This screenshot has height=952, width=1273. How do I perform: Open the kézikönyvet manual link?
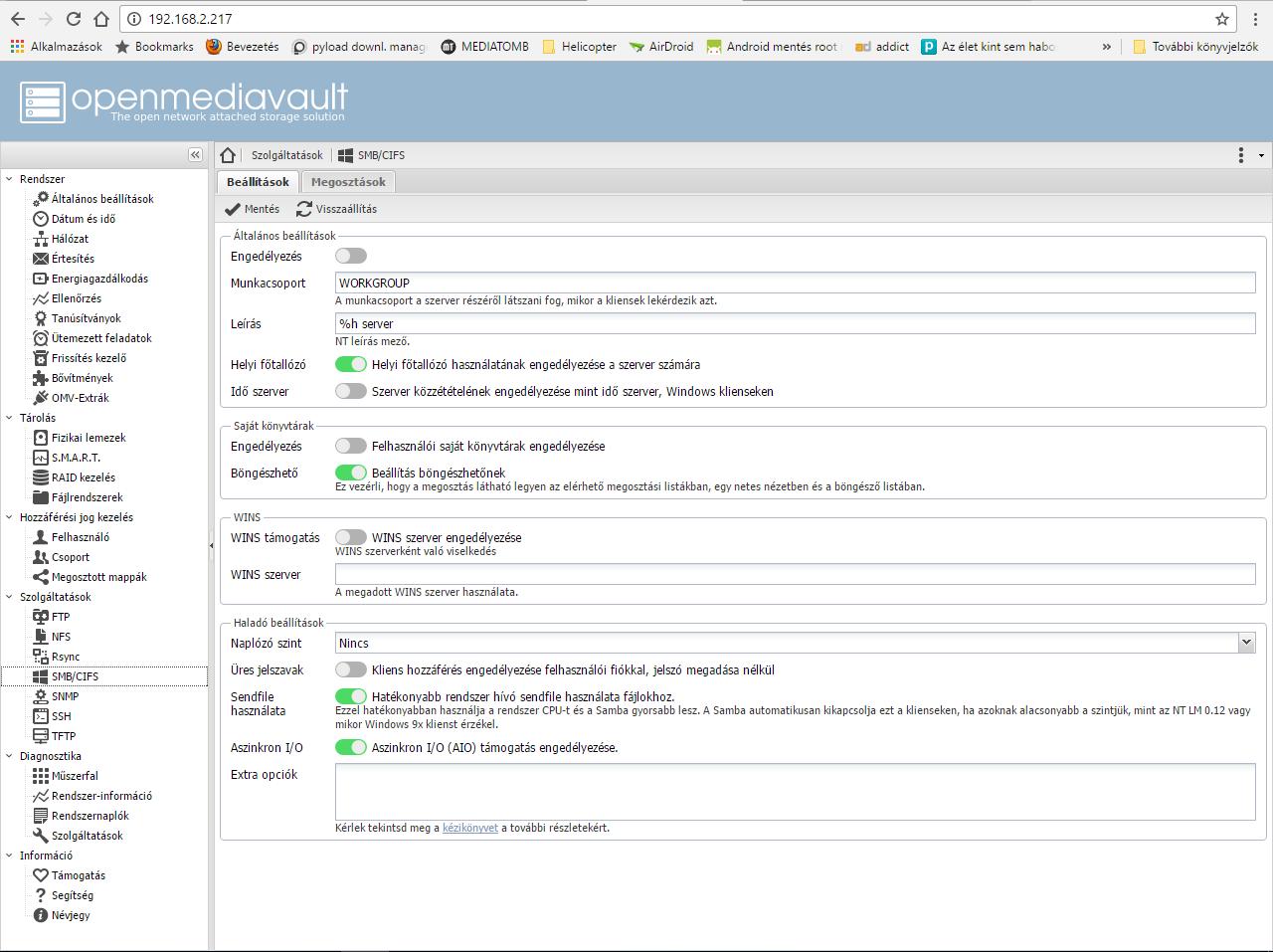(x=470, y=828)
